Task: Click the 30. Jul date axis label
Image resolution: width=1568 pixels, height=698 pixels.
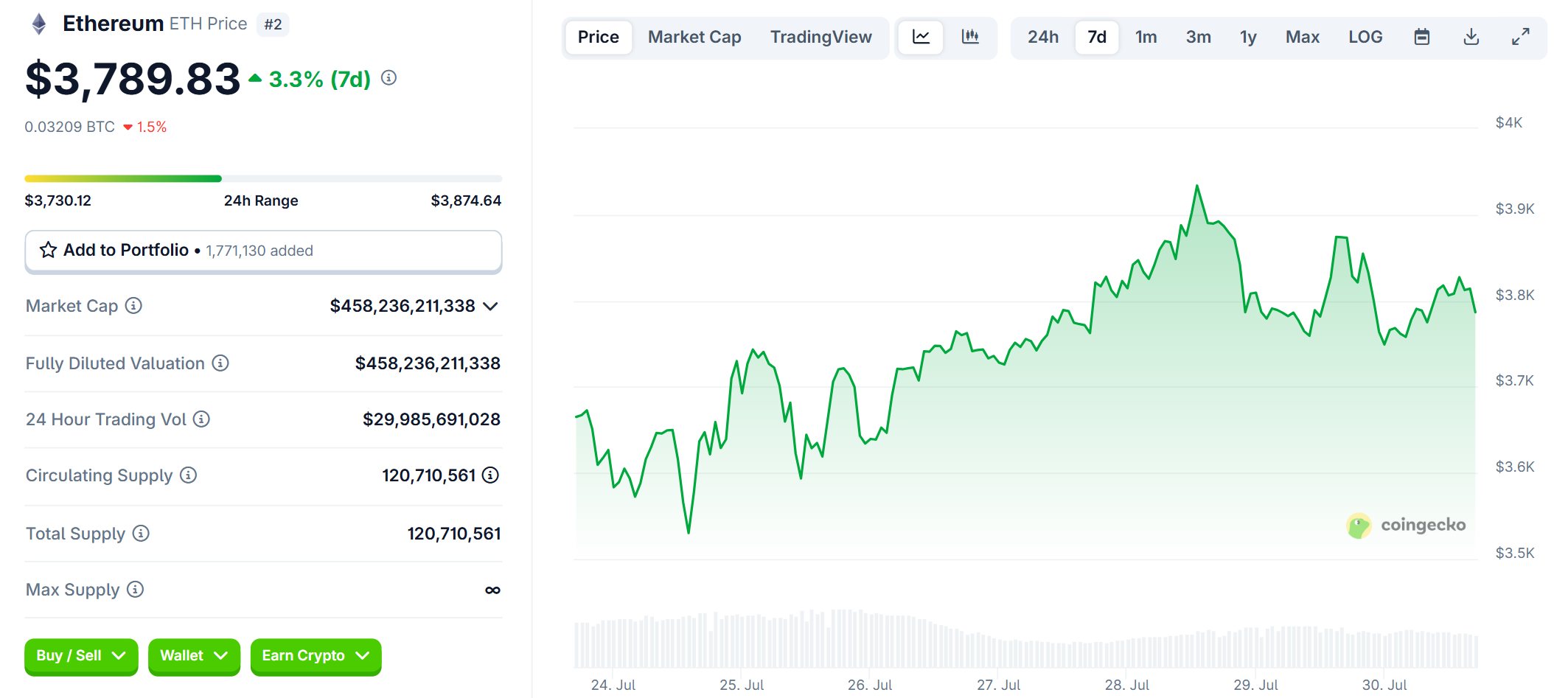Action: pos(1384,685)
